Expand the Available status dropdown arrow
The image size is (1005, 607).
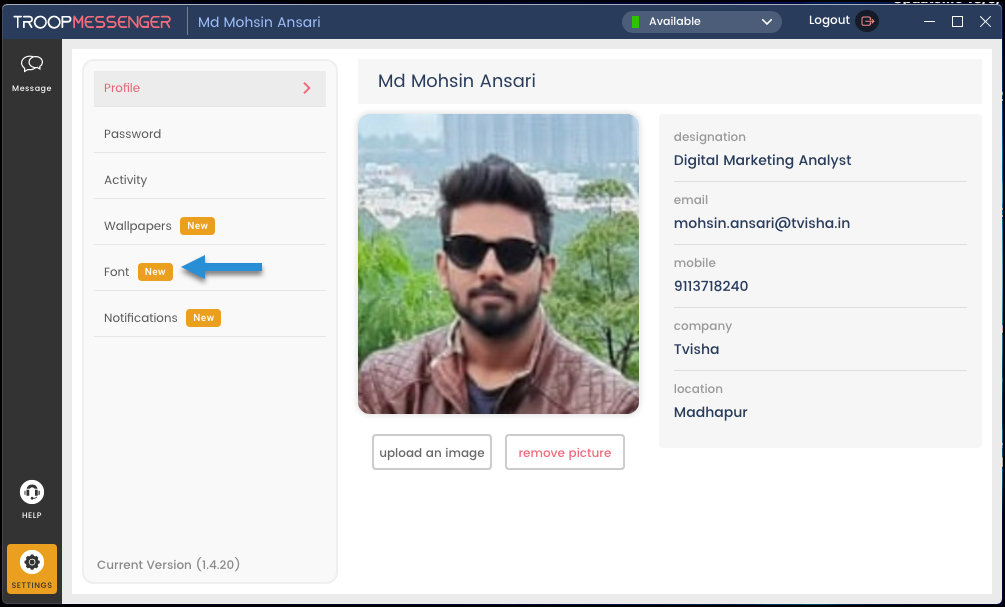(x=767, y=22)
